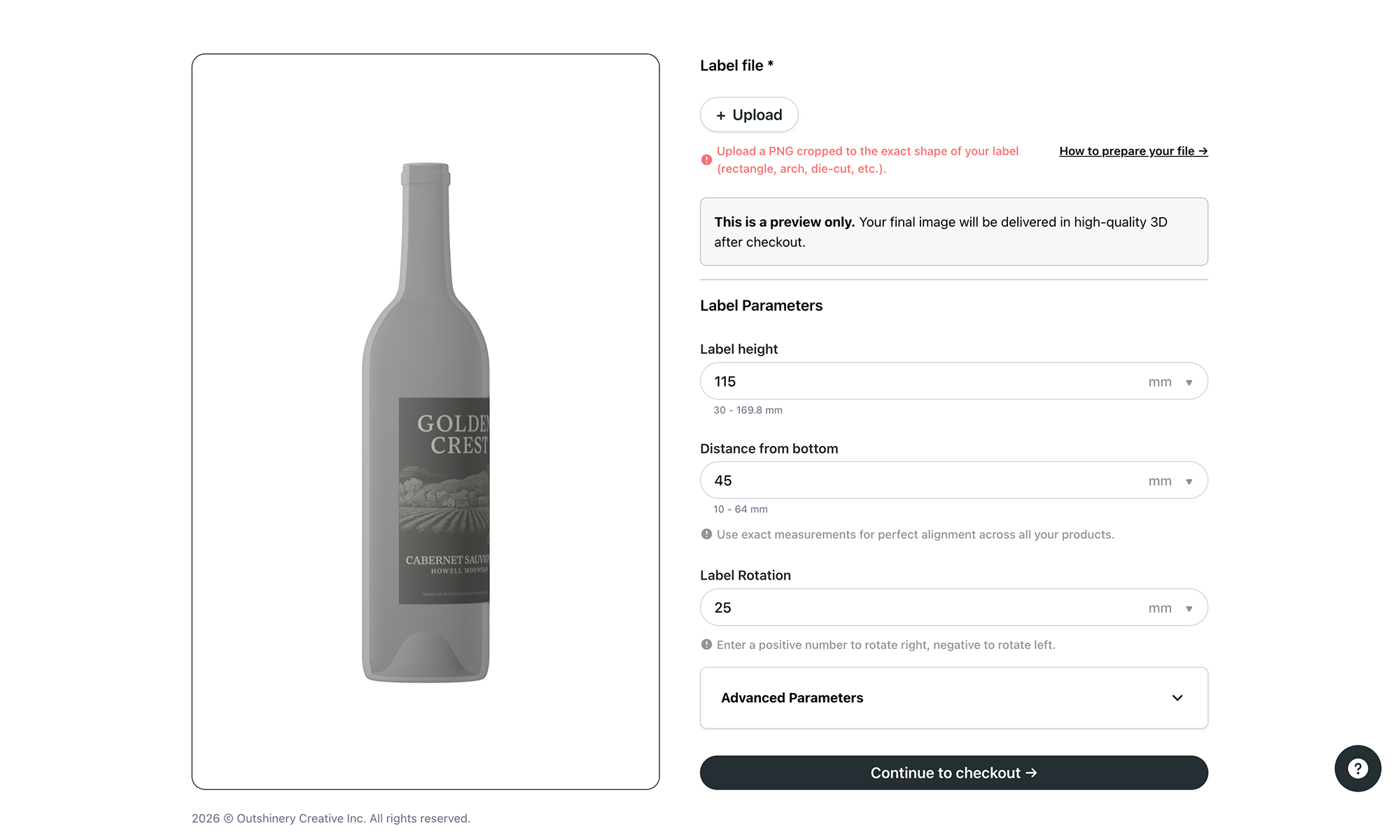Click the help question mark button
The width and height of the screenshot is (1400, 840).
[x=1357, y=768]
